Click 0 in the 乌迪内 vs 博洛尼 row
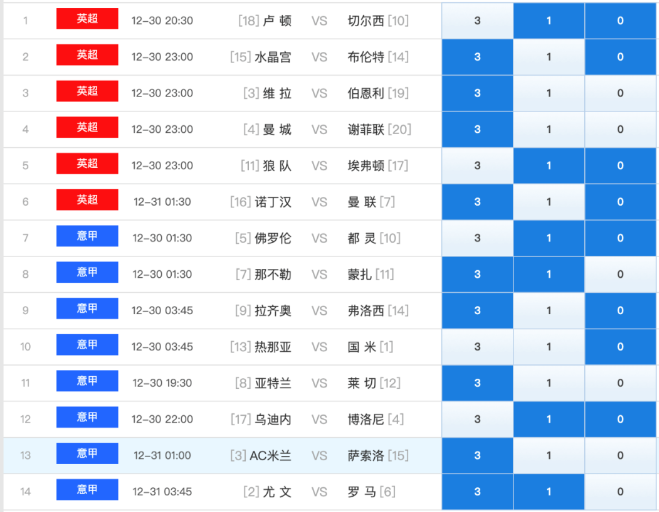 pos(620,419)
